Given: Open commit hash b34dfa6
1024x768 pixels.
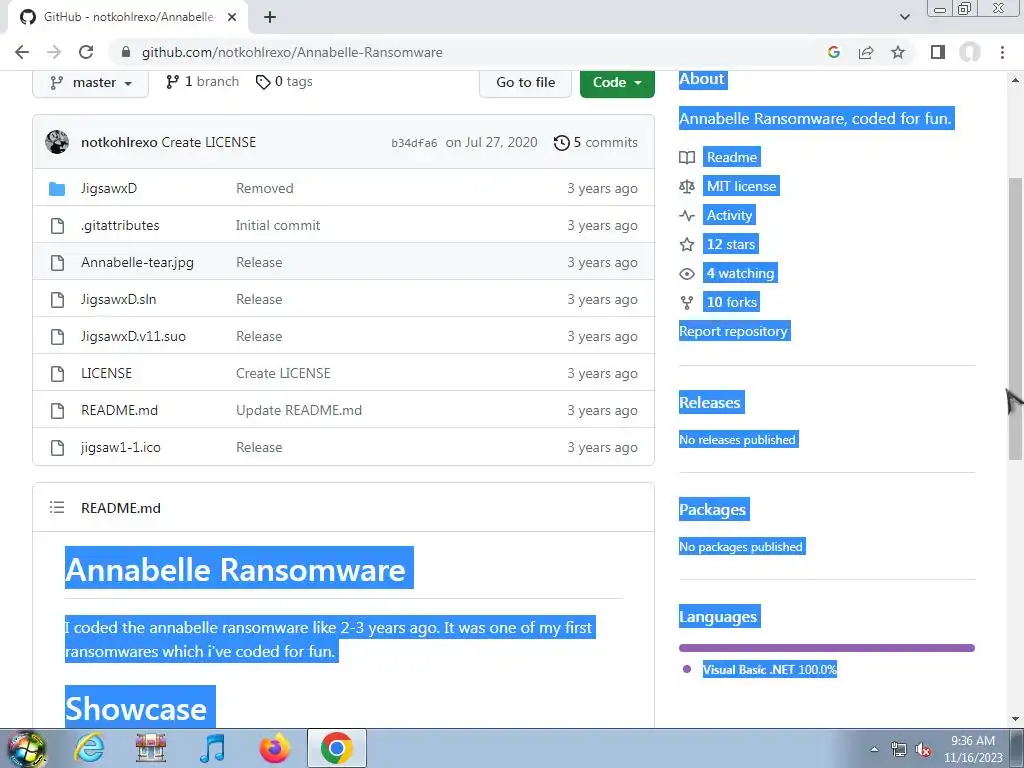Looking at the screenshot, I should (414, 143).
